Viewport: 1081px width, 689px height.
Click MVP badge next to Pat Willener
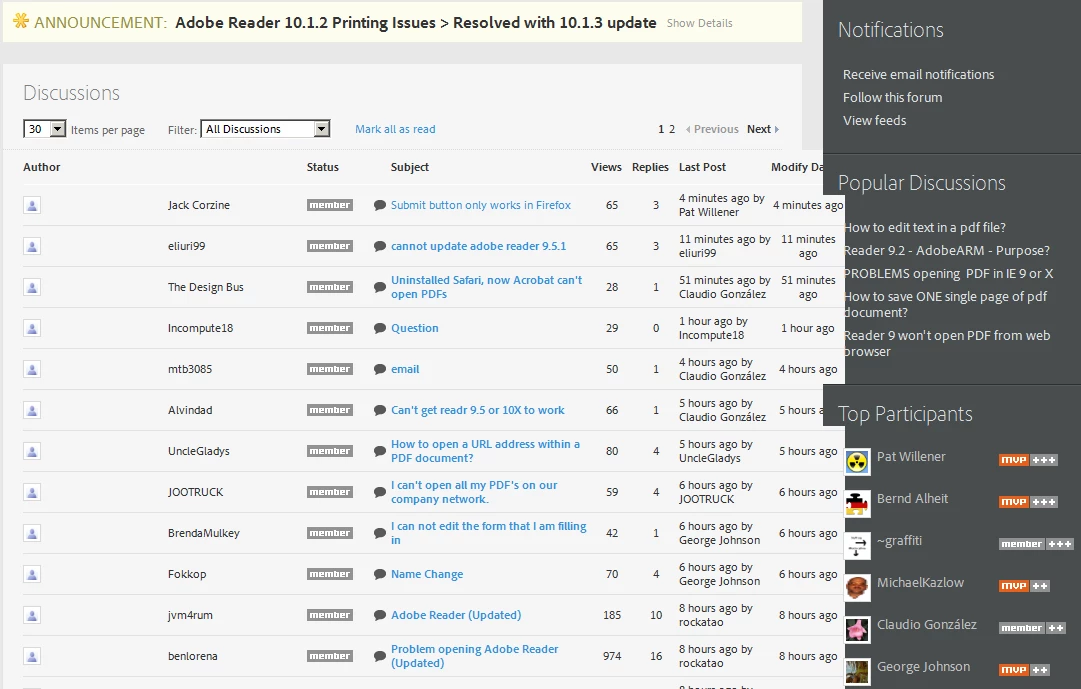(x=1028, y=460)
